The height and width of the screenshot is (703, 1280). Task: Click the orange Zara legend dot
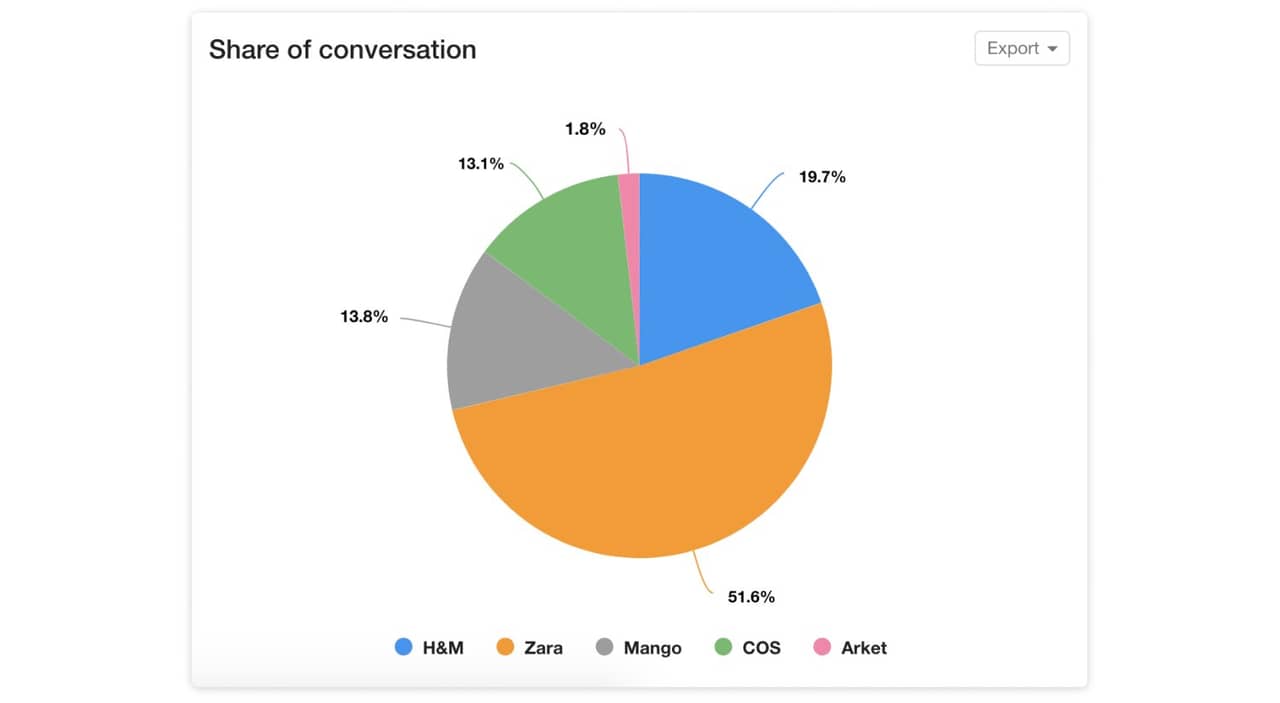tap(504, 647)
